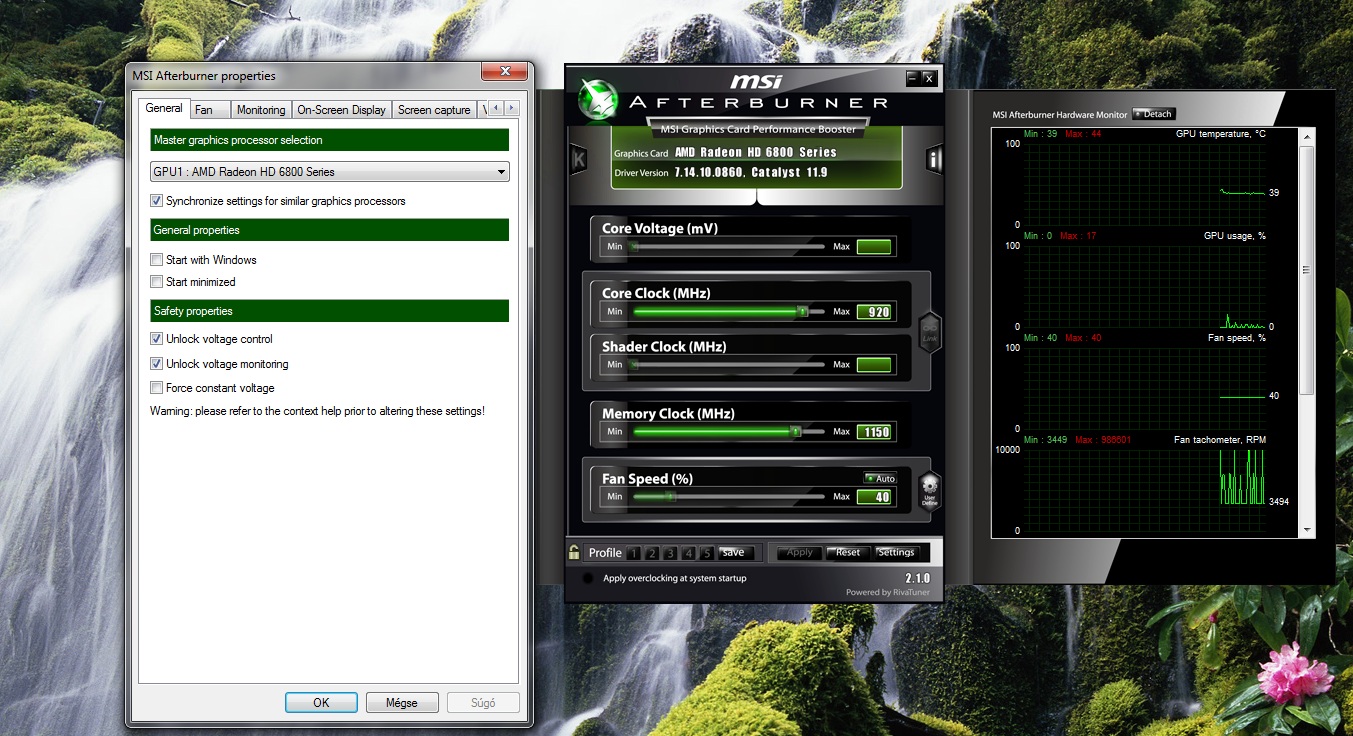Click the GPU temperature graph

(x=1144, y=184)
